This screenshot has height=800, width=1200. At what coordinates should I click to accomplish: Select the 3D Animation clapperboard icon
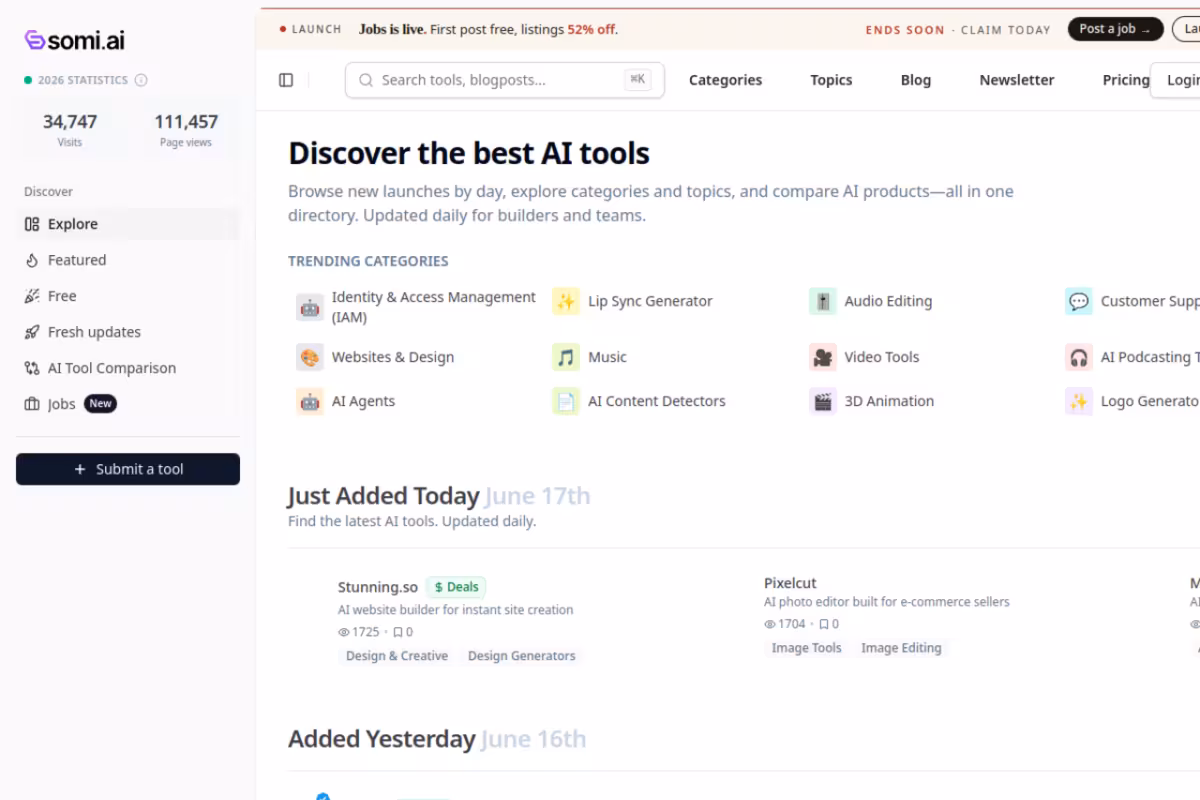tap(823, 401)
